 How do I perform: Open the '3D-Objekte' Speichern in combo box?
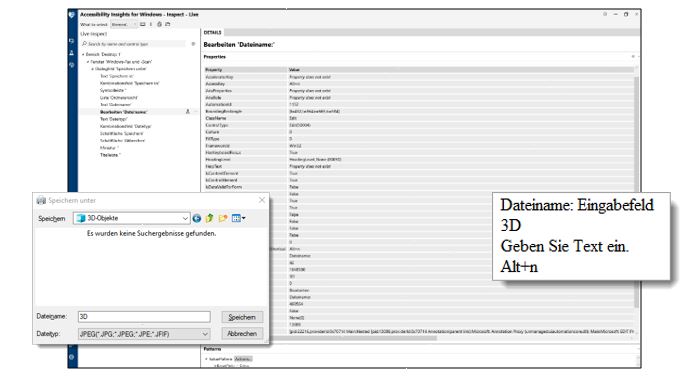131,218
